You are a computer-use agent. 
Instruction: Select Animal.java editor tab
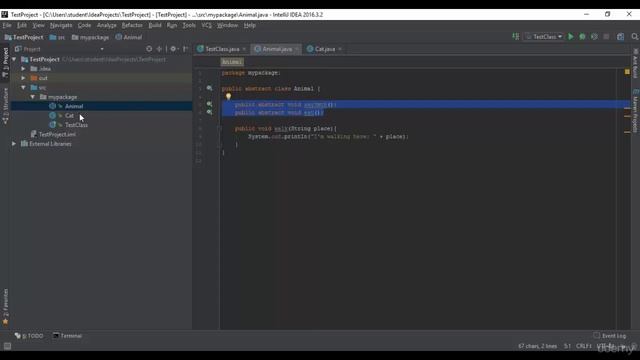[276, 49]
